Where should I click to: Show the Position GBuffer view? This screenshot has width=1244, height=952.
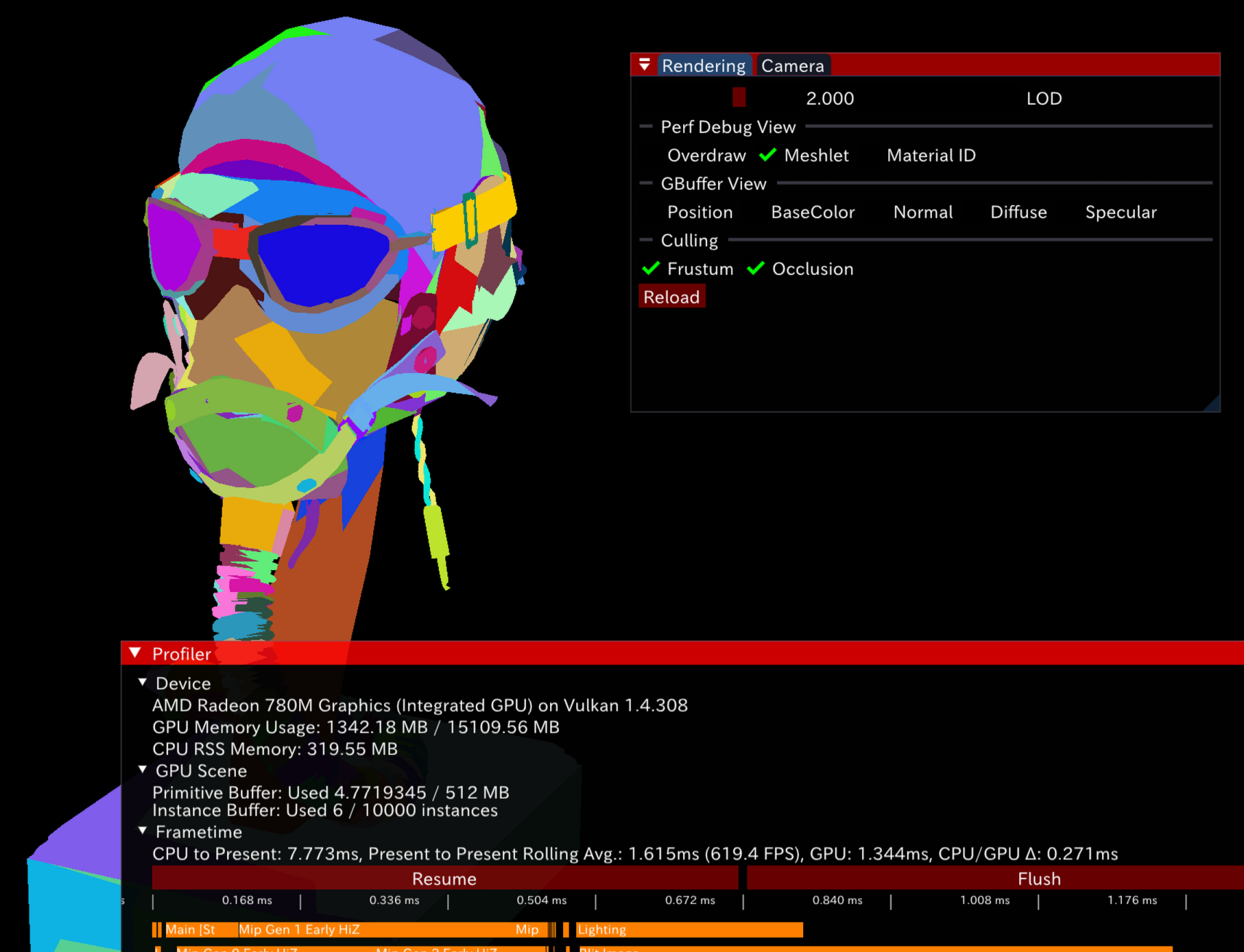tap(699, 212)
